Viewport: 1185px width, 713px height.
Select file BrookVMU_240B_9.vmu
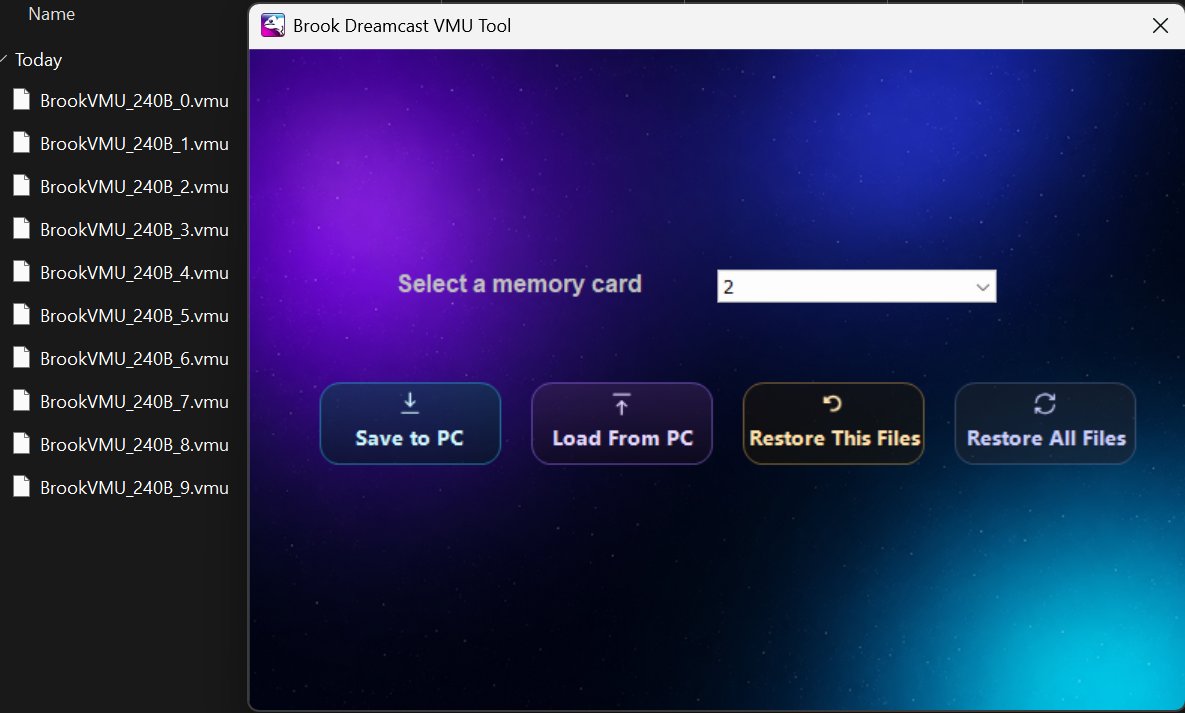click(x=121, y=488)
